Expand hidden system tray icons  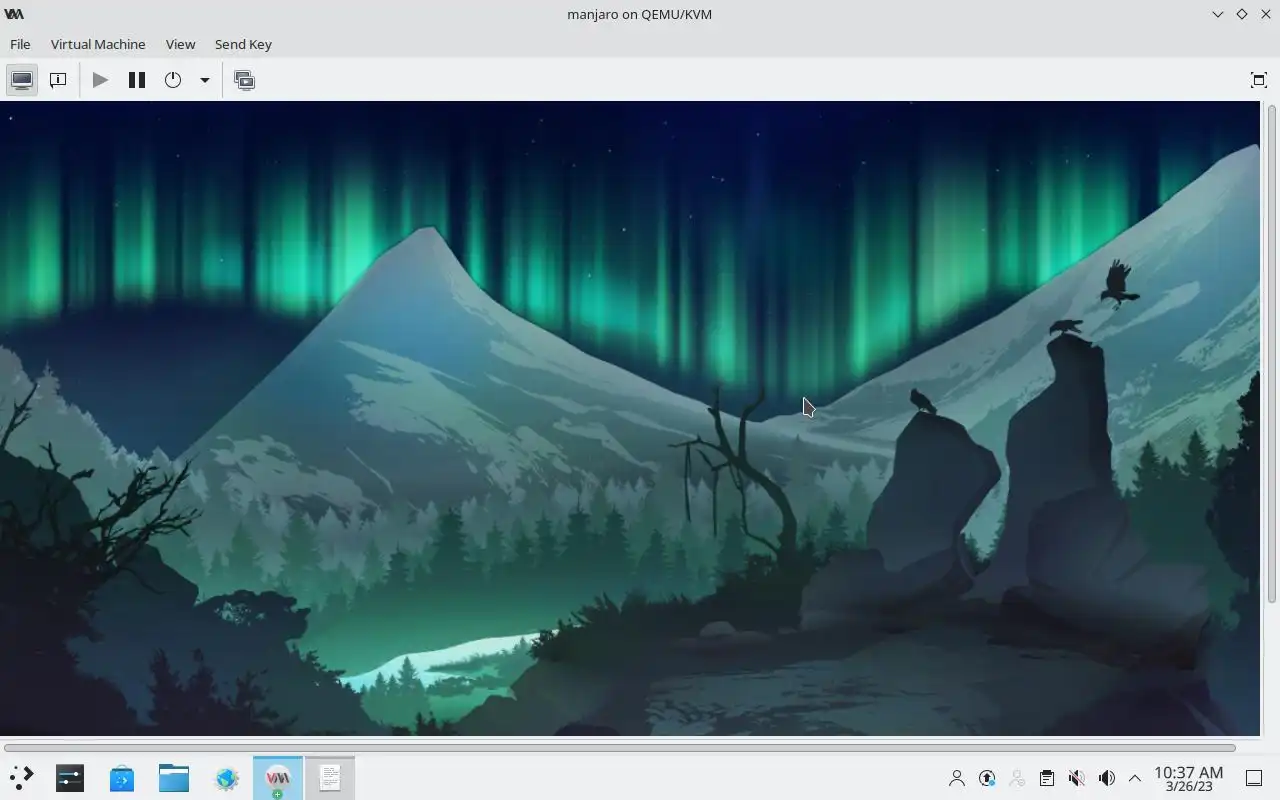point(1135,778)
